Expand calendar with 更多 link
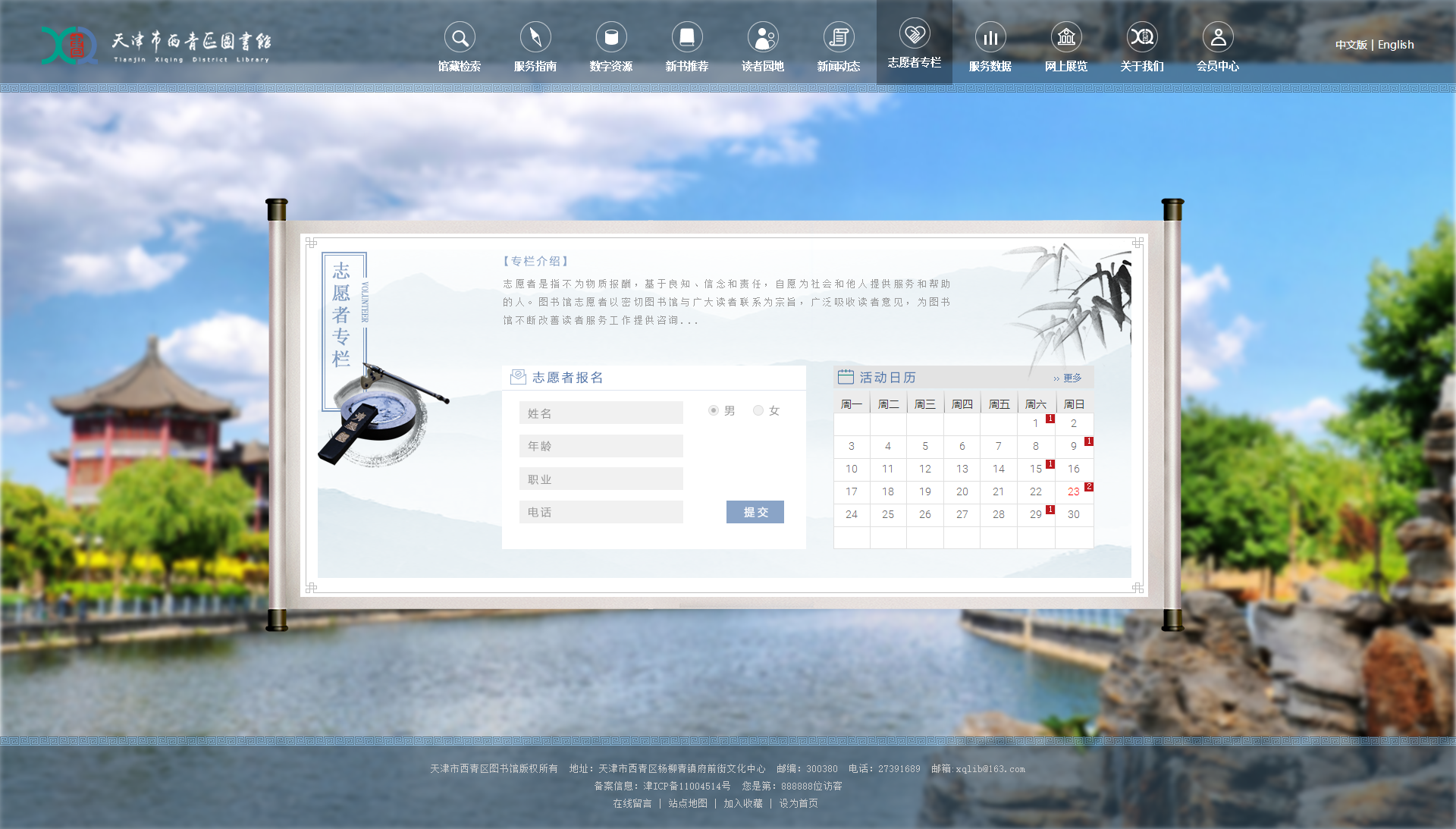The width and height of the screenshot is (1456, 829). point(1072,378)
